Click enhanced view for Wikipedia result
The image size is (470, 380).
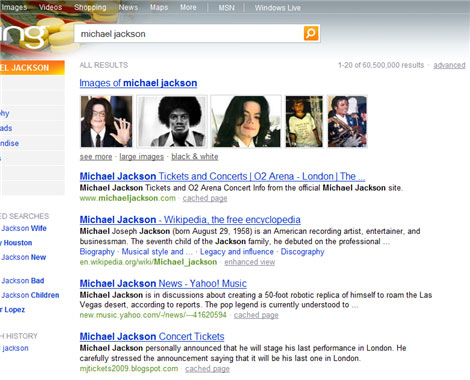pos(250,262)
